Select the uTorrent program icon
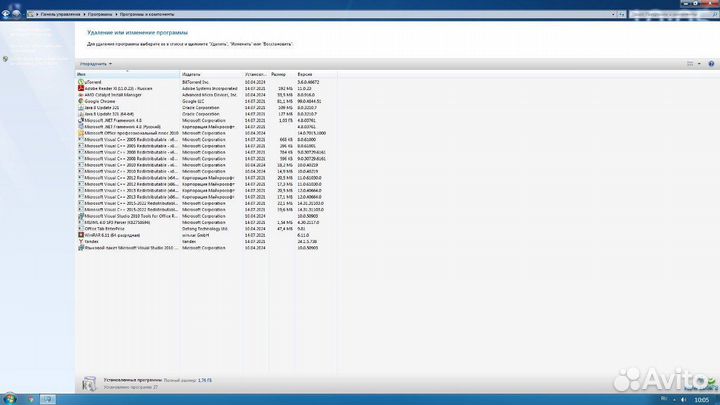This screenshot has height=405, width=720. 80,81
